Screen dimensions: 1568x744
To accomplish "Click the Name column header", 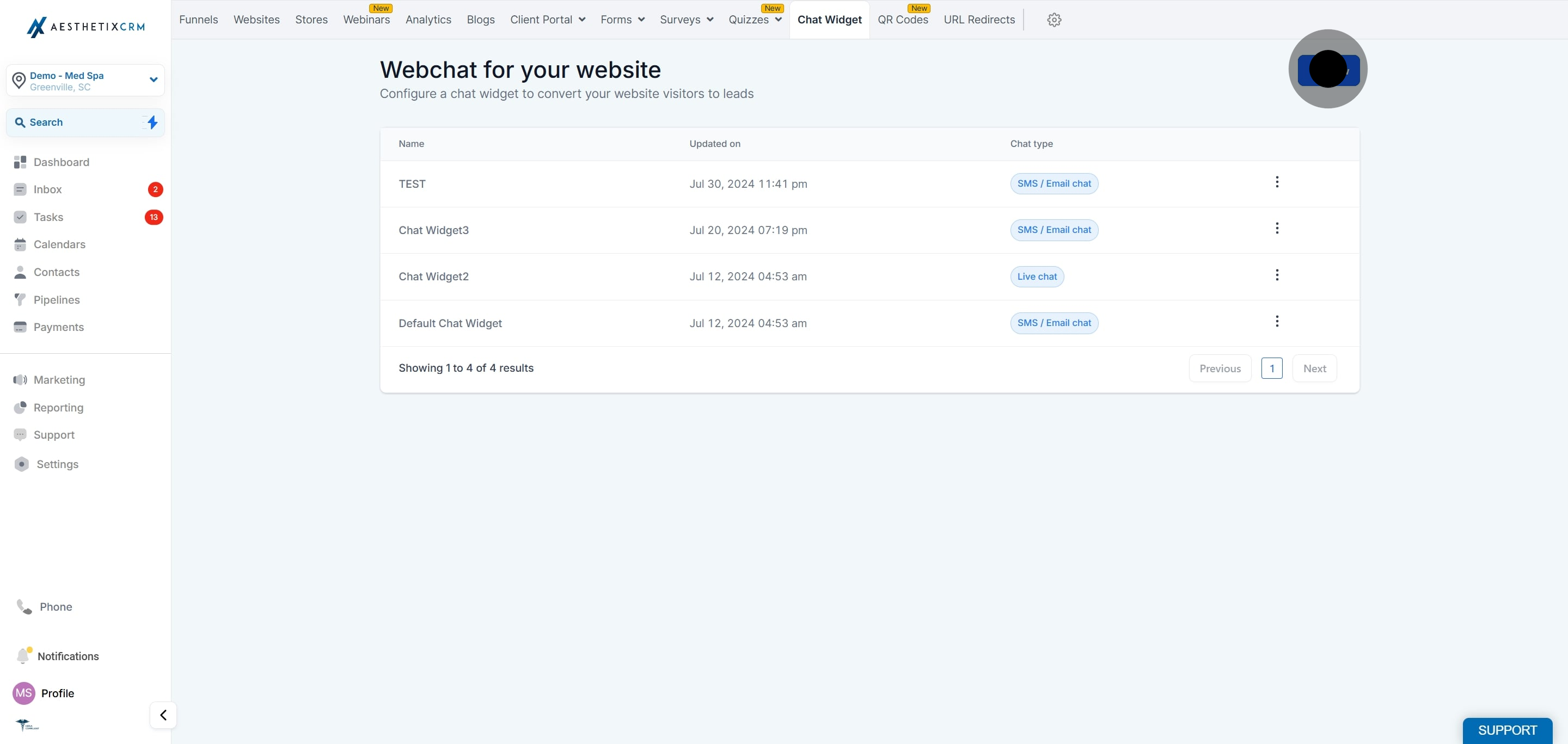I will point(411,144).
